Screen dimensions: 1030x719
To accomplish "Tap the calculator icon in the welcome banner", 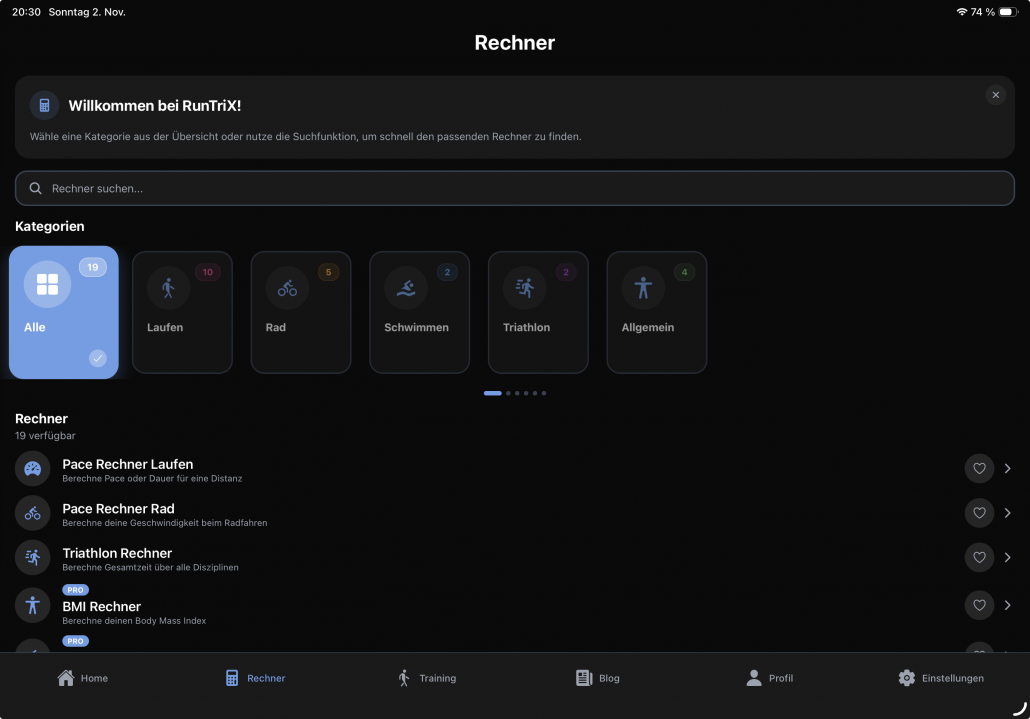I will pos(43,104).
